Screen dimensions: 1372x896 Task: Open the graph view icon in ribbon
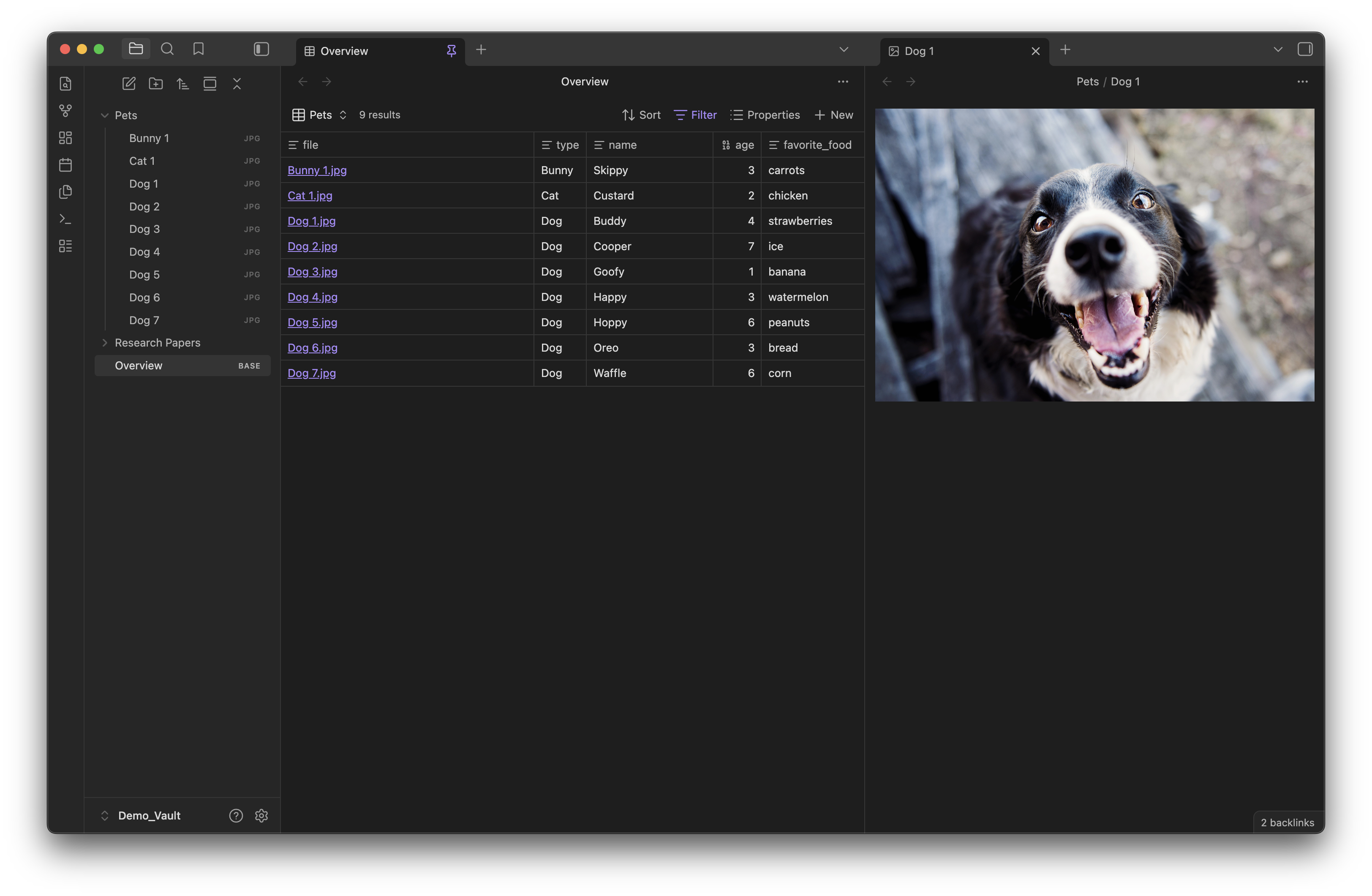click(66, 110)
